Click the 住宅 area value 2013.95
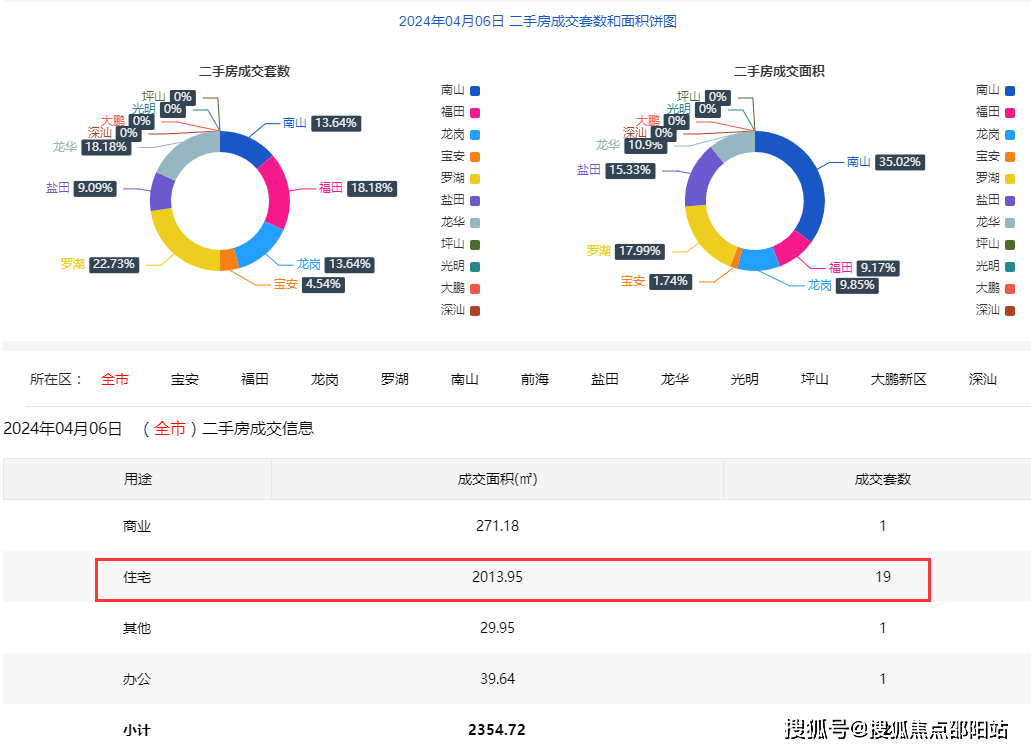The height and width of the screenshot is (751, 1031). [497, 577]
